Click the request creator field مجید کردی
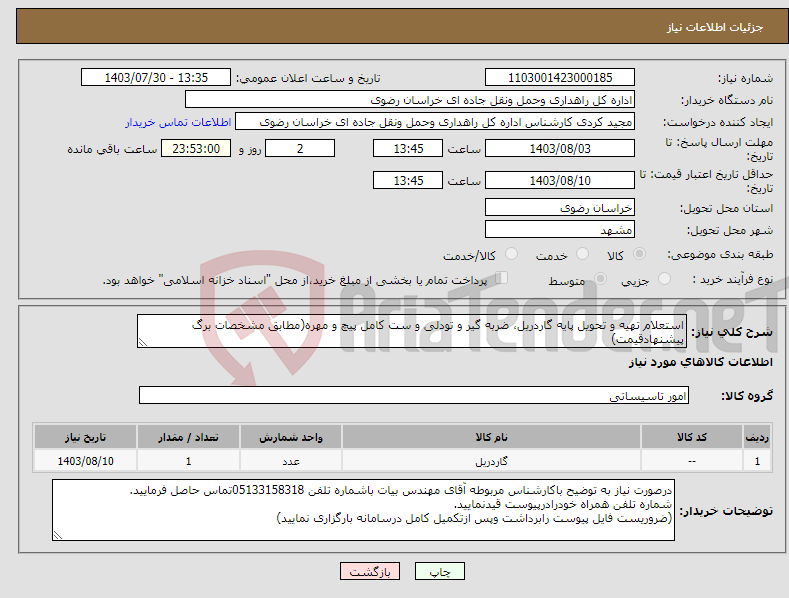The image size is (789, 598). tap(435, 122)
